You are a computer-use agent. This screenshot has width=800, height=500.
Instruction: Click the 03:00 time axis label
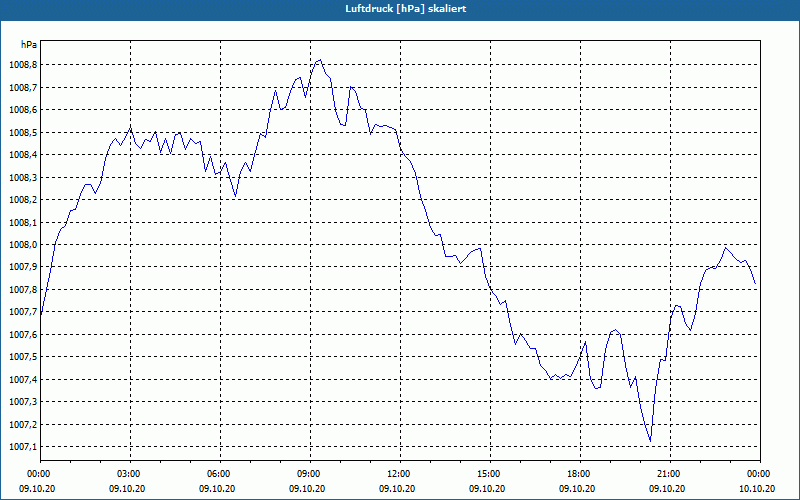tap(130, 474)
